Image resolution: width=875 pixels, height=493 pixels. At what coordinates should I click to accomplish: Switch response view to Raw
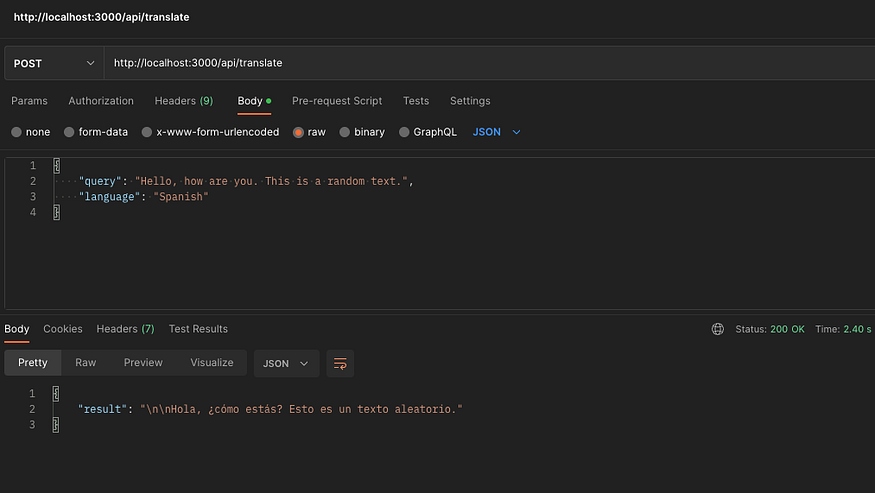pos(86,363)
